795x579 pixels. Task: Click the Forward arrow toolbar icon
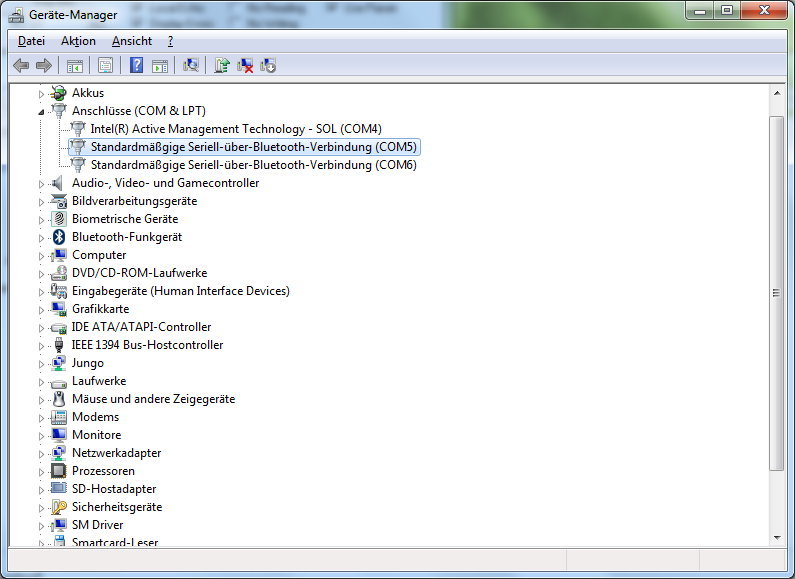pyautogui.click(x=44, y=65)
